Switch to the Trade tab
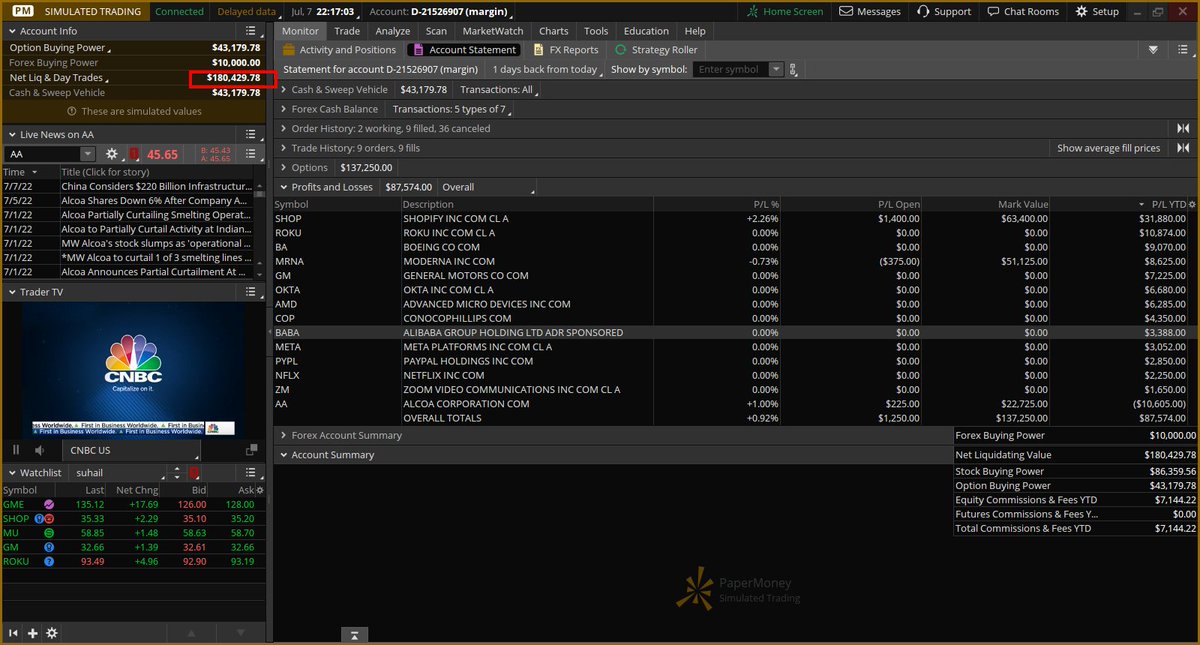1200x645 pixels. (347, 31)
